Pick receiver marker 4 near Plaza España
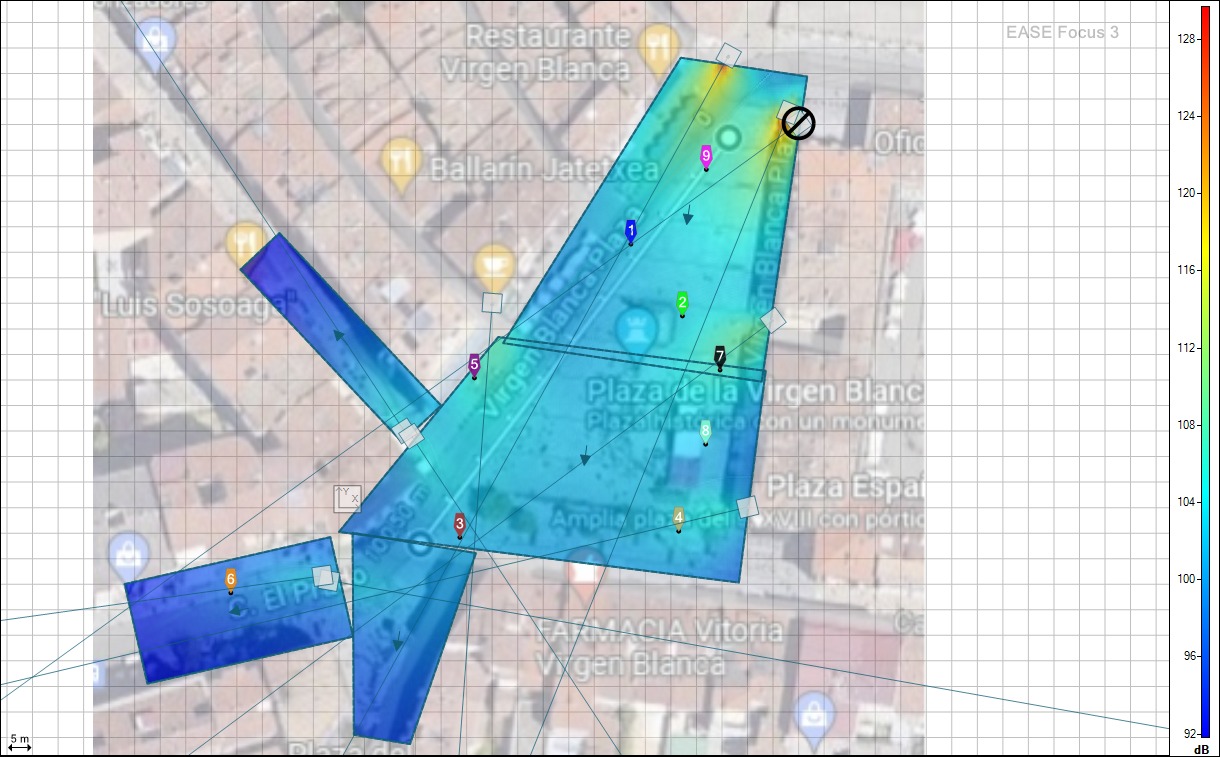The height and width of the screenshot is (757, 1220). tap(679, 518)
